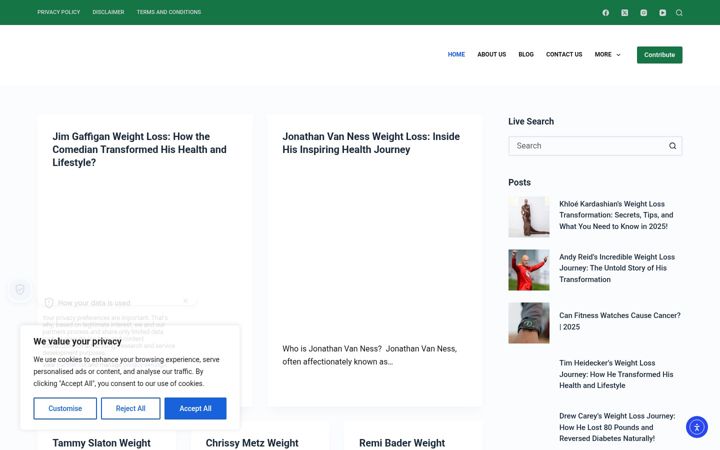Open the CONTACT US menu item
The image size is (720, 450).
[x=564, y=54]
